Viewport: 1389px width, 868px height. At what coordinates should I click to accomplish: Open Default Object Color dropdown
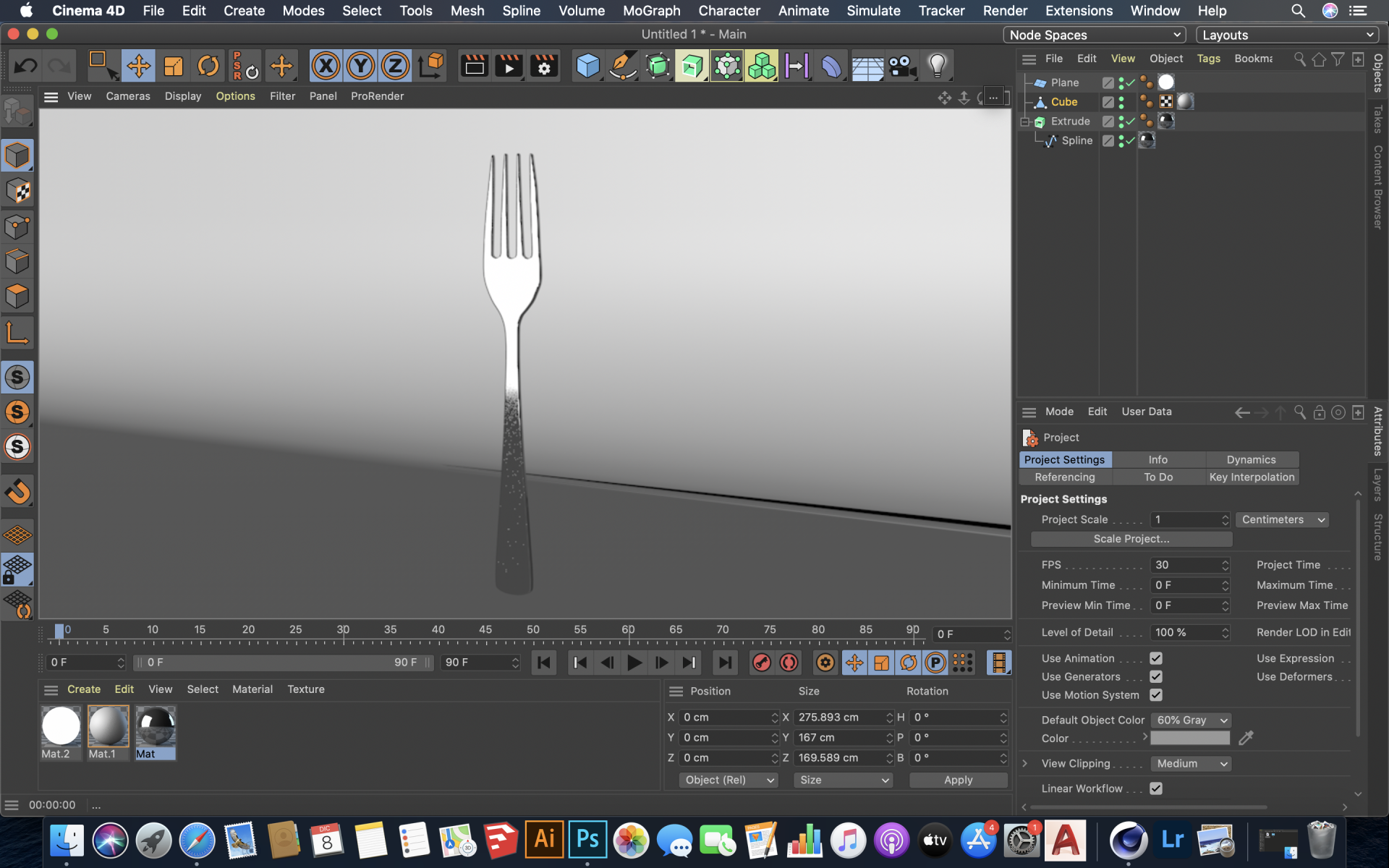[x=1190, y=720]
